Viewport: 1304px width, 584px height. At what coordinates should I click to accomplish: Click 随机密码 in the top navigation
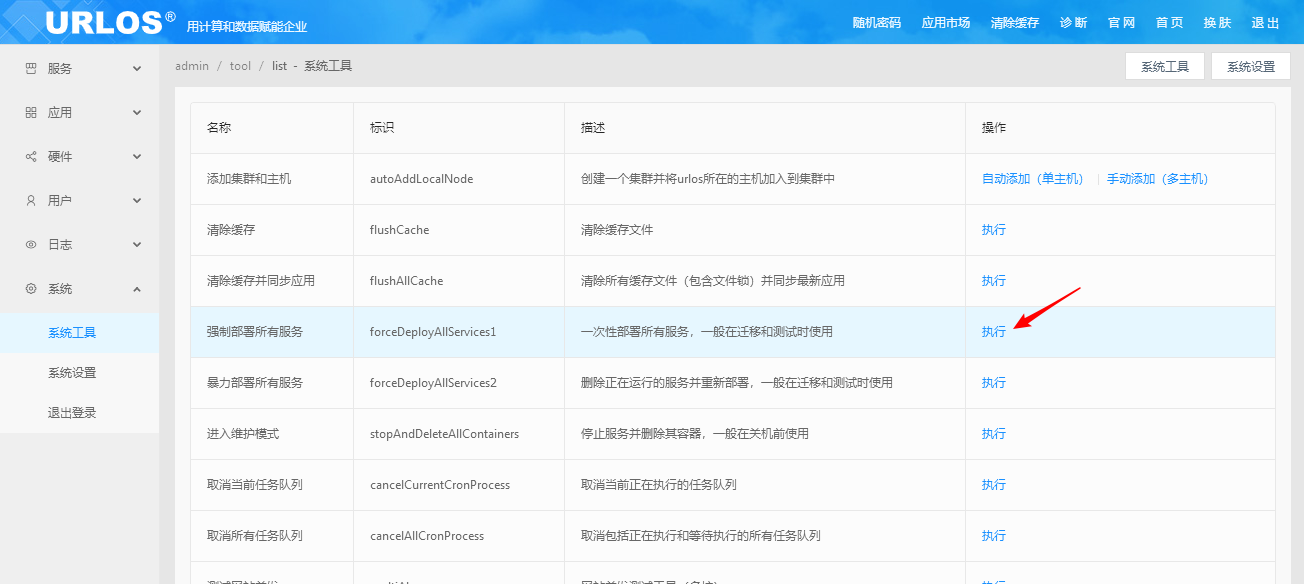tap(876, 23)
